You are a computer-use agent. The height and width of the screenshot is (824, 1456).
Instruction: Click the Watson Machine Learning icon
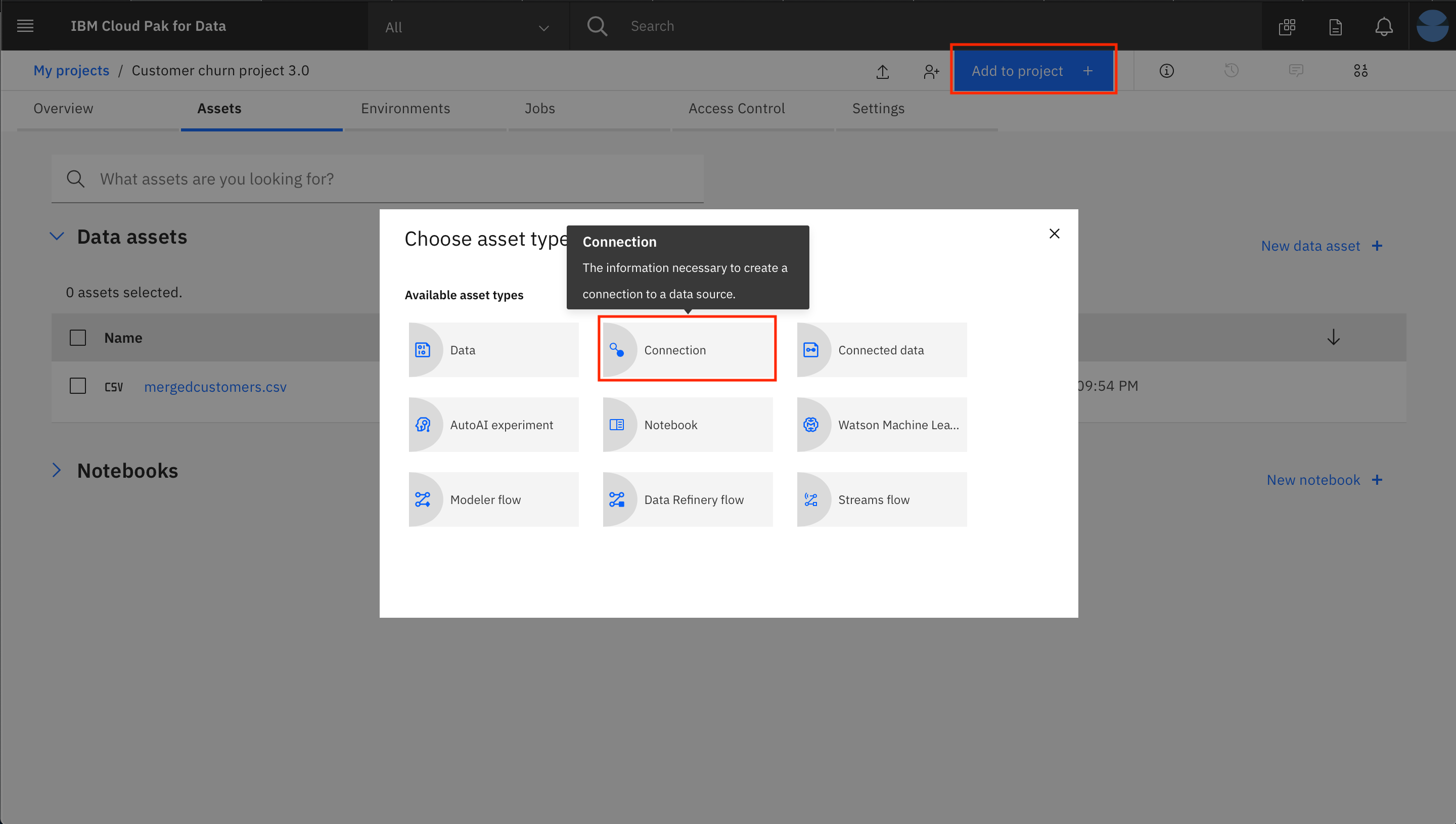[x=812, y=424]
